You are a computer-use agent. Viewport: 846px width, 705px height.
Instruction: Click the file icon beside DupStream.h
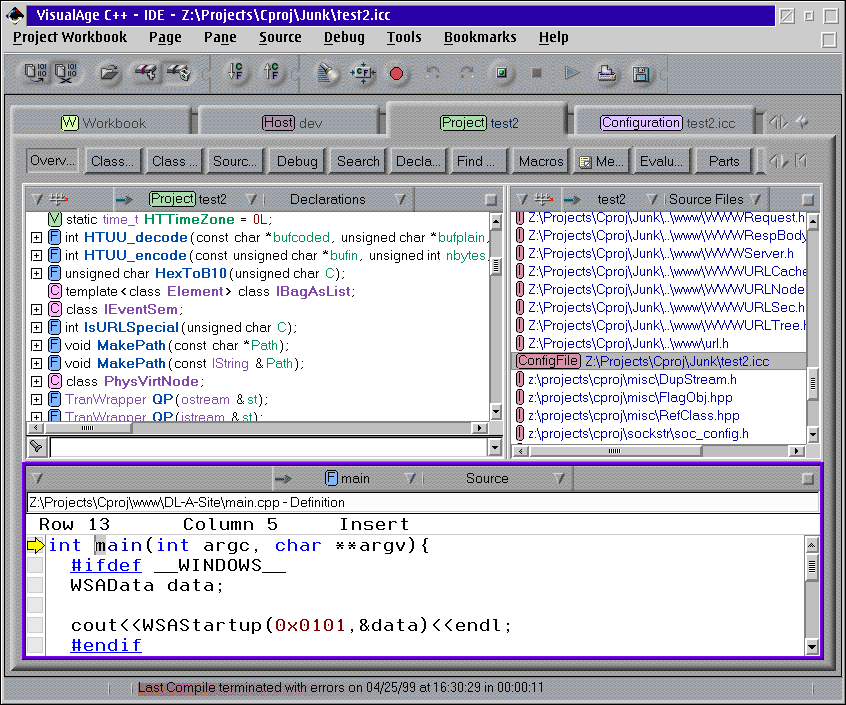coord(520,380)
